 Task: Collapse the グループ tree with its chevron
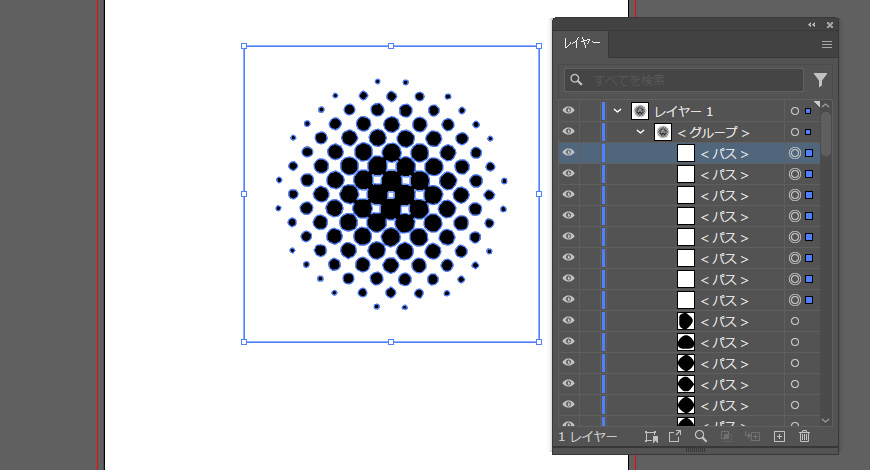(x=641, y=132)
